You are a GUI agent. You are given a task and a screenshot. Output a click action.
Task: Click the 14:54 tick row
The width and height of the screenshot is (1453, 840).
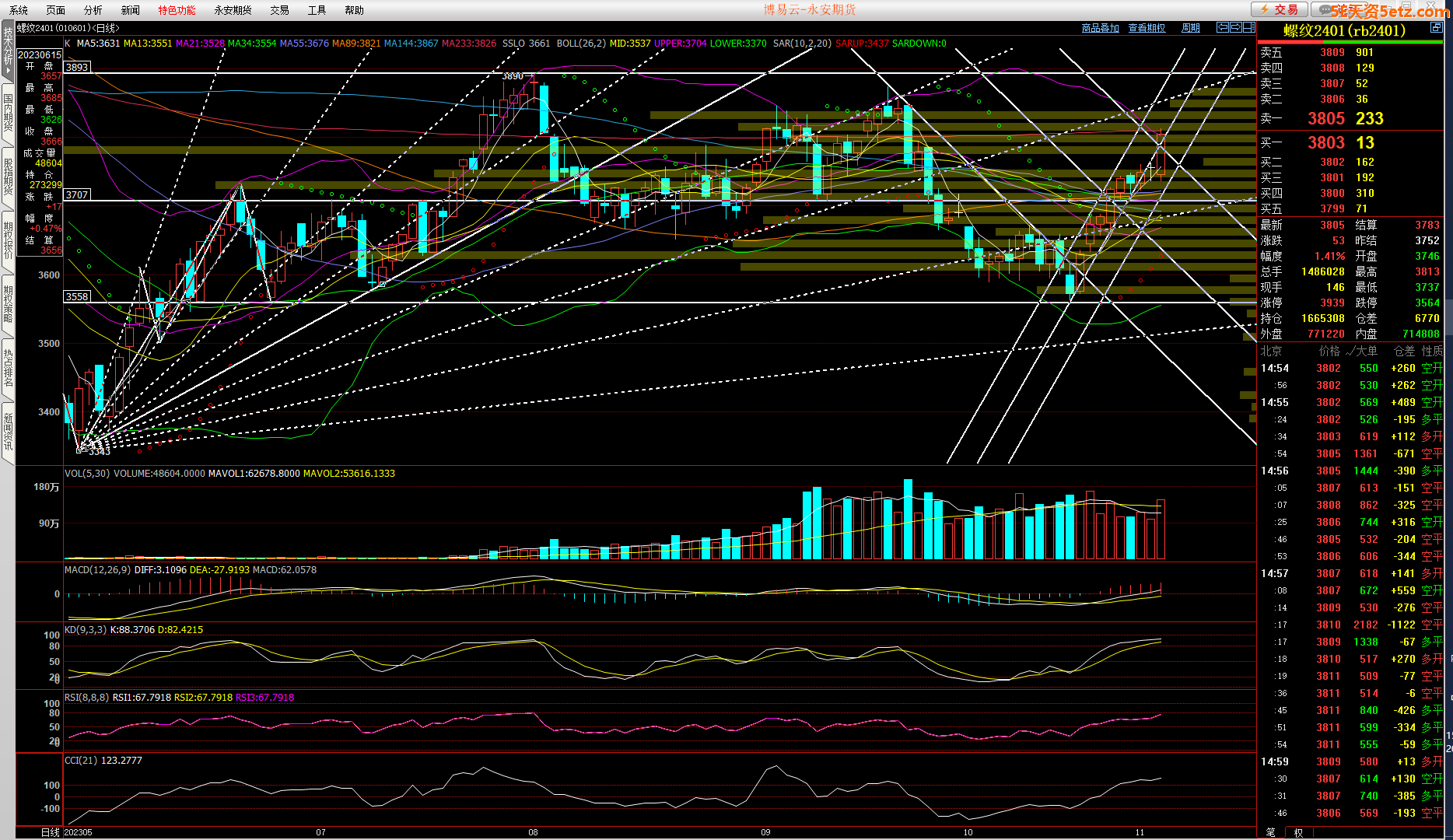coord(1351,369)
